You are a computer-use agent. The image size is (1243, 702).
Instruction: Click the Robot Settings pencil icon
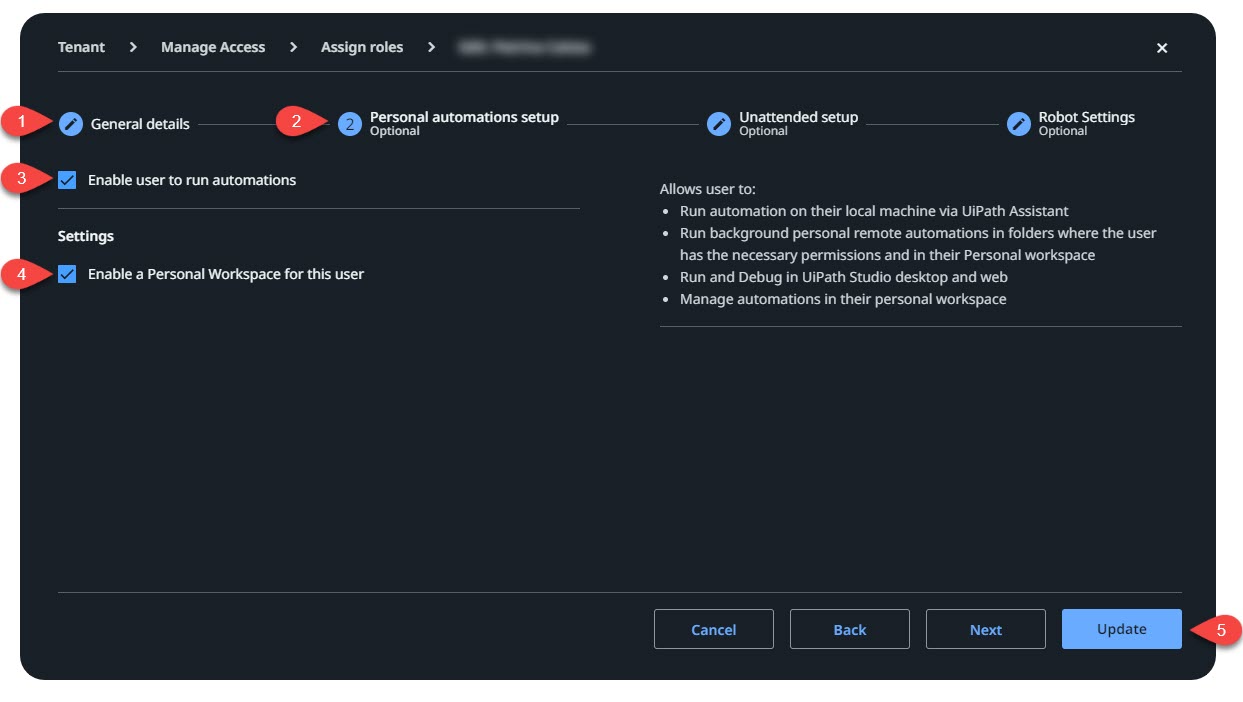(1018, 124)
